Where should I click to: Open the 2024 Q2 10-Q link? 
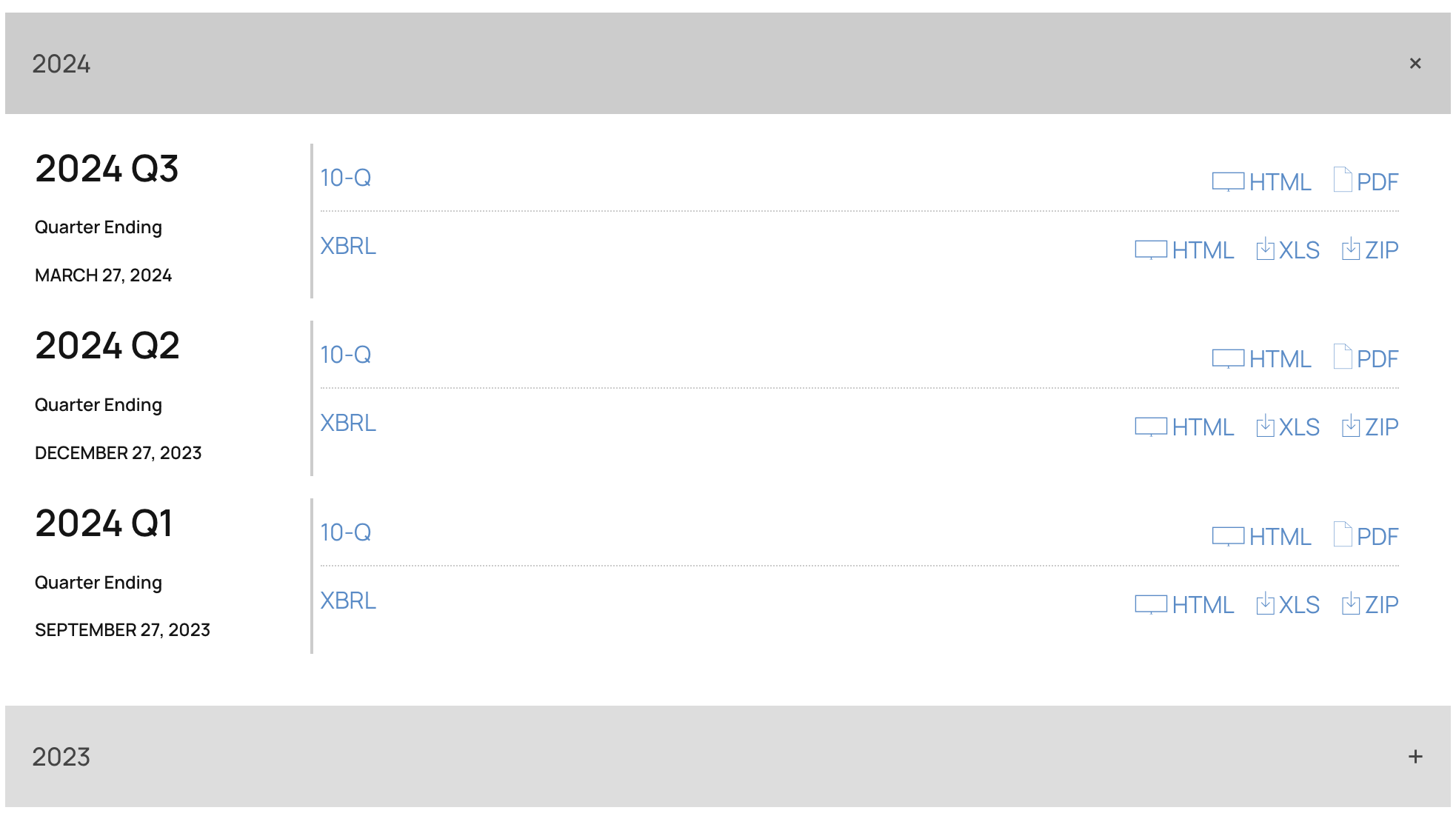[345, 355]
